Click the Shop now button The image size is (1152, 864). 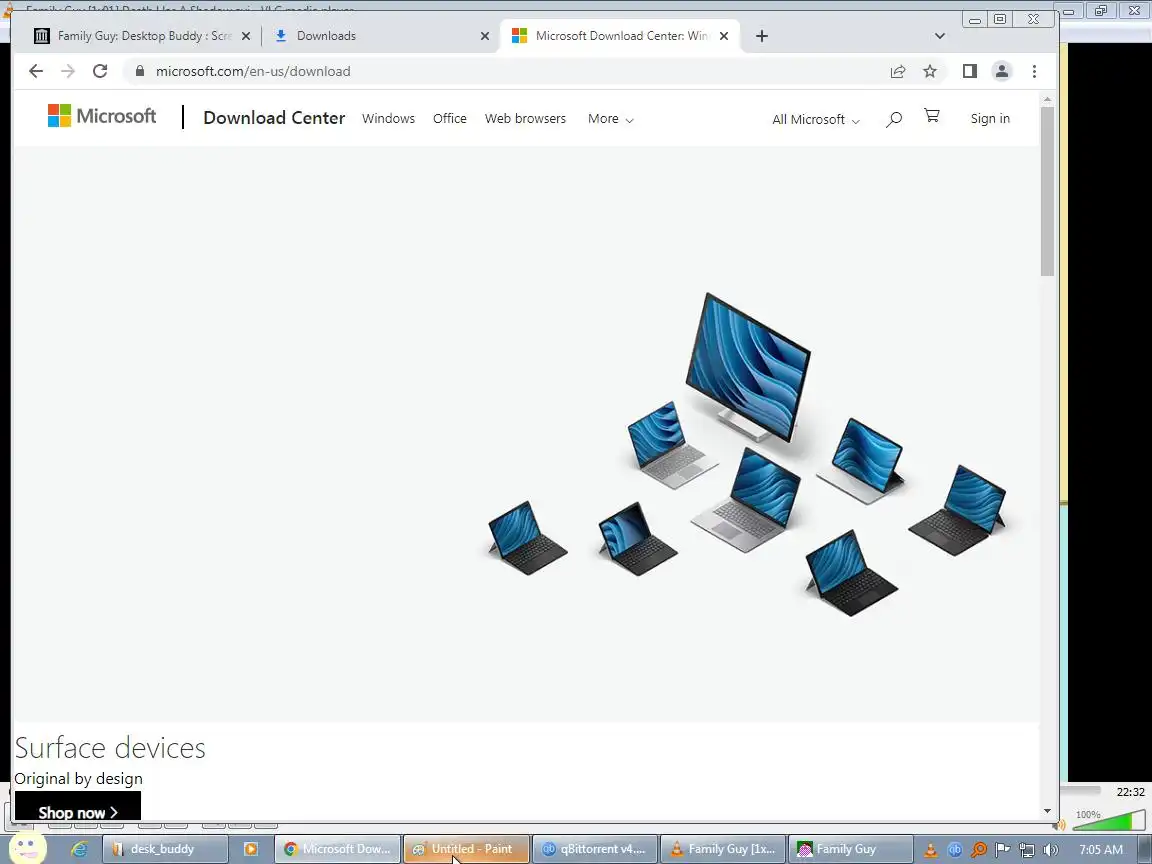tap(78, 807)
